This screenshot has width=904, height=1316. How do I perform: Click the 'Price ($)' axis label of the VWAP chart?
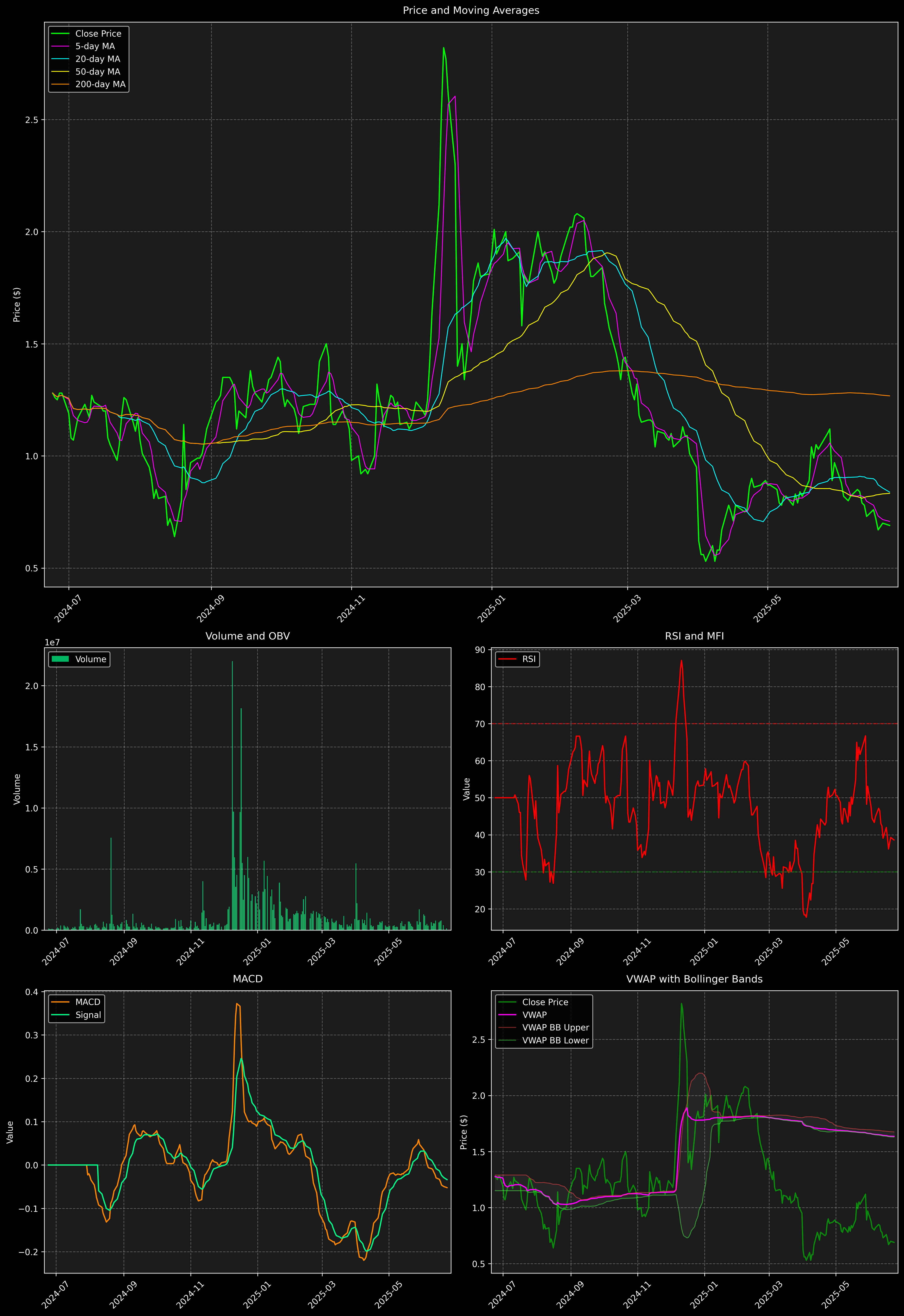[464, 1132]
